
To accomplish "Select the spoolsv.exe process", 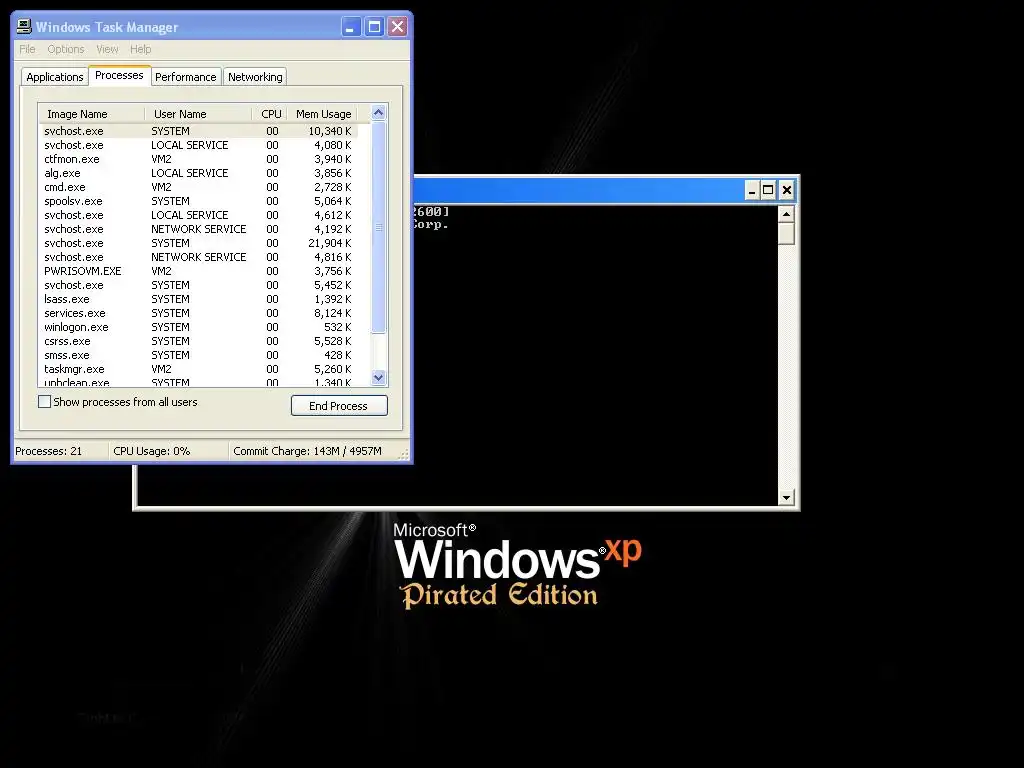I will (198, 201).
